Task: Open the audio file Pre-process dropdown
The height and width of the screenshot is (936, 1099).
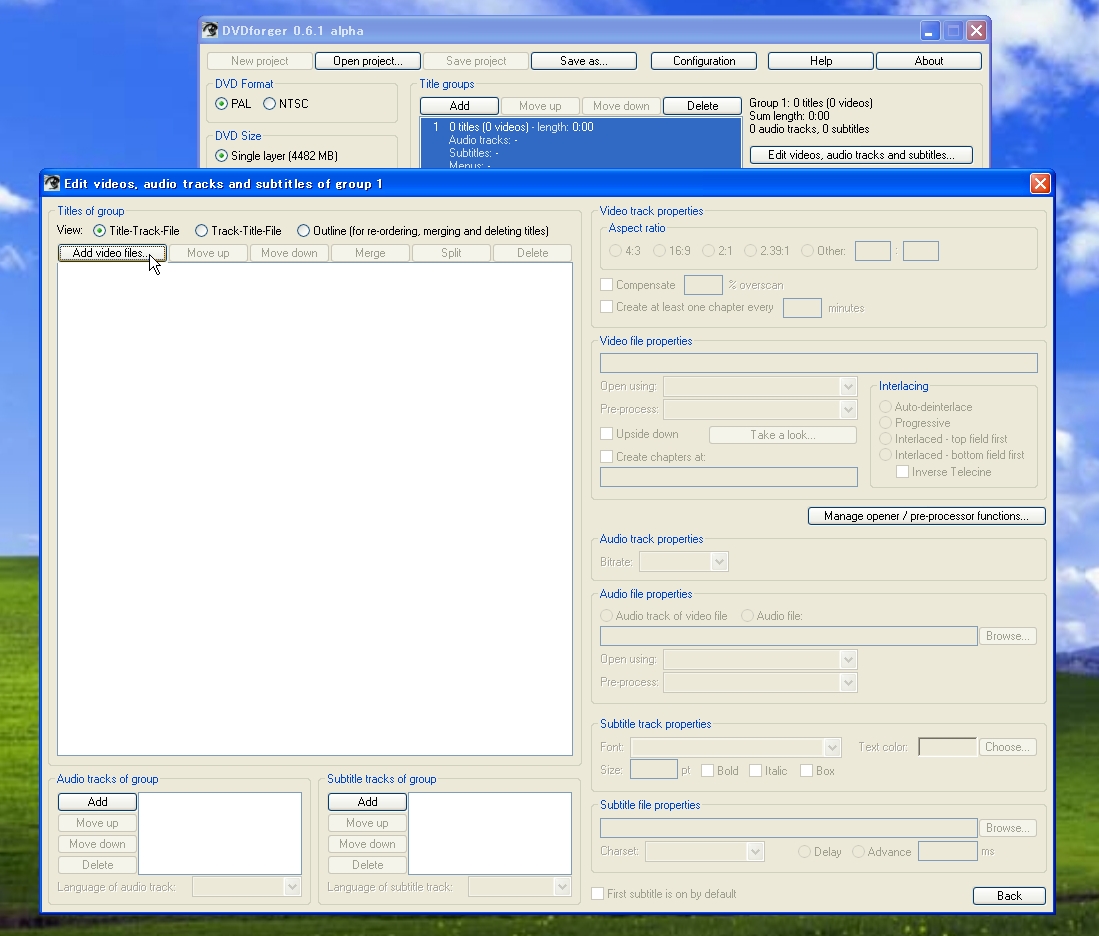Action: [848, 683]
